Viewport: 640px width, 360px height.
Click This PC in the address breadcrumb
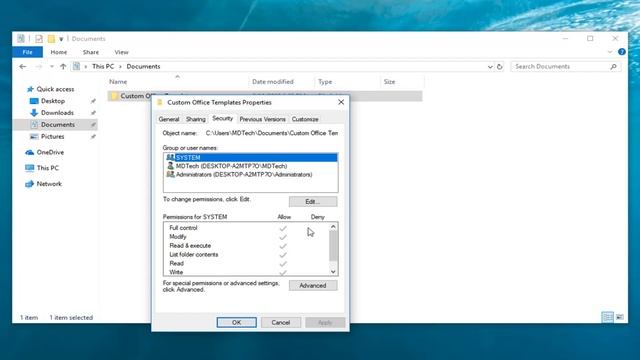(x=103, y=67)
